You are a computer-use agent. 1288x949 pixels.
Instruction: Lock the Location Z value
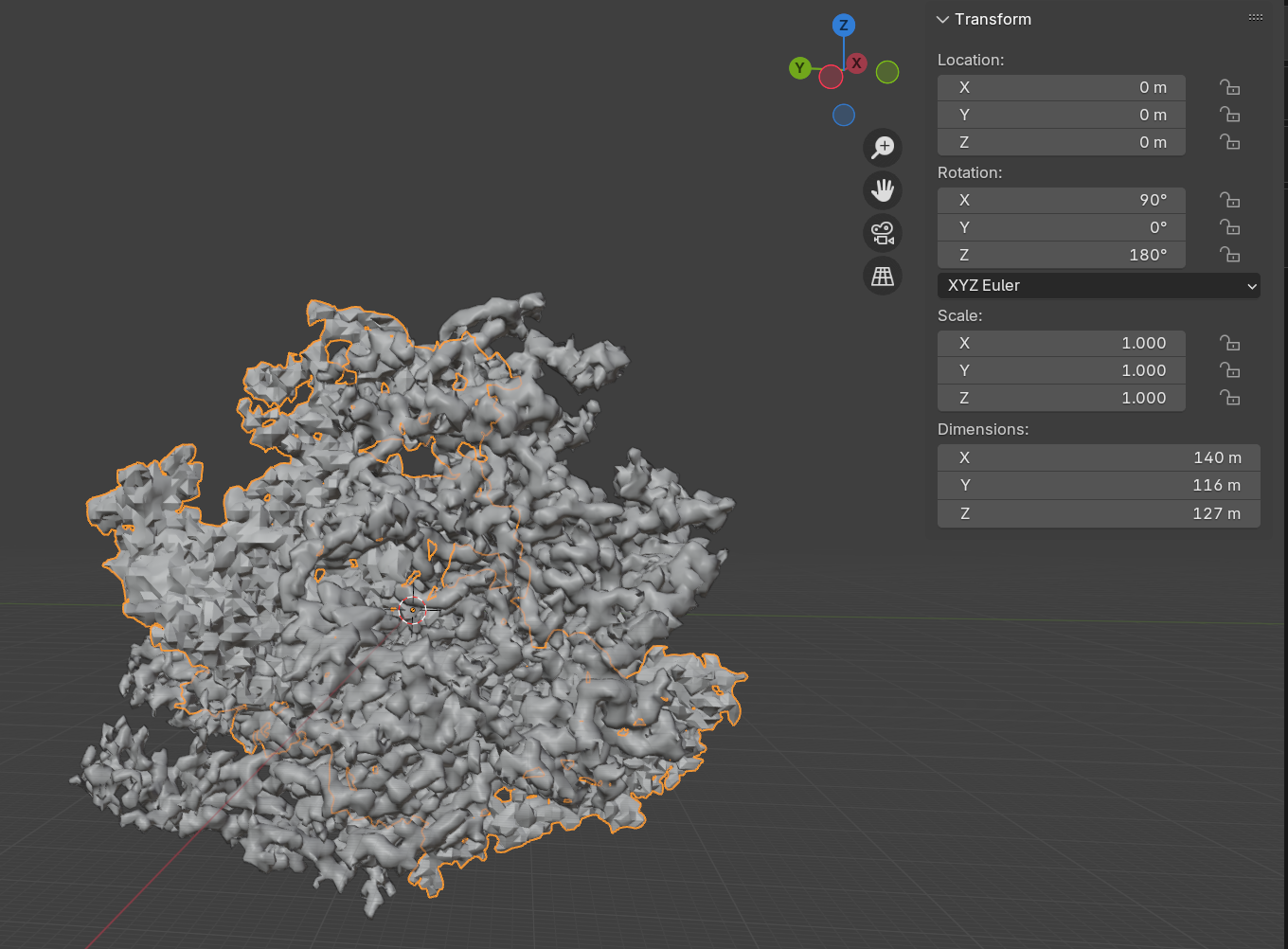[1229, 142]
